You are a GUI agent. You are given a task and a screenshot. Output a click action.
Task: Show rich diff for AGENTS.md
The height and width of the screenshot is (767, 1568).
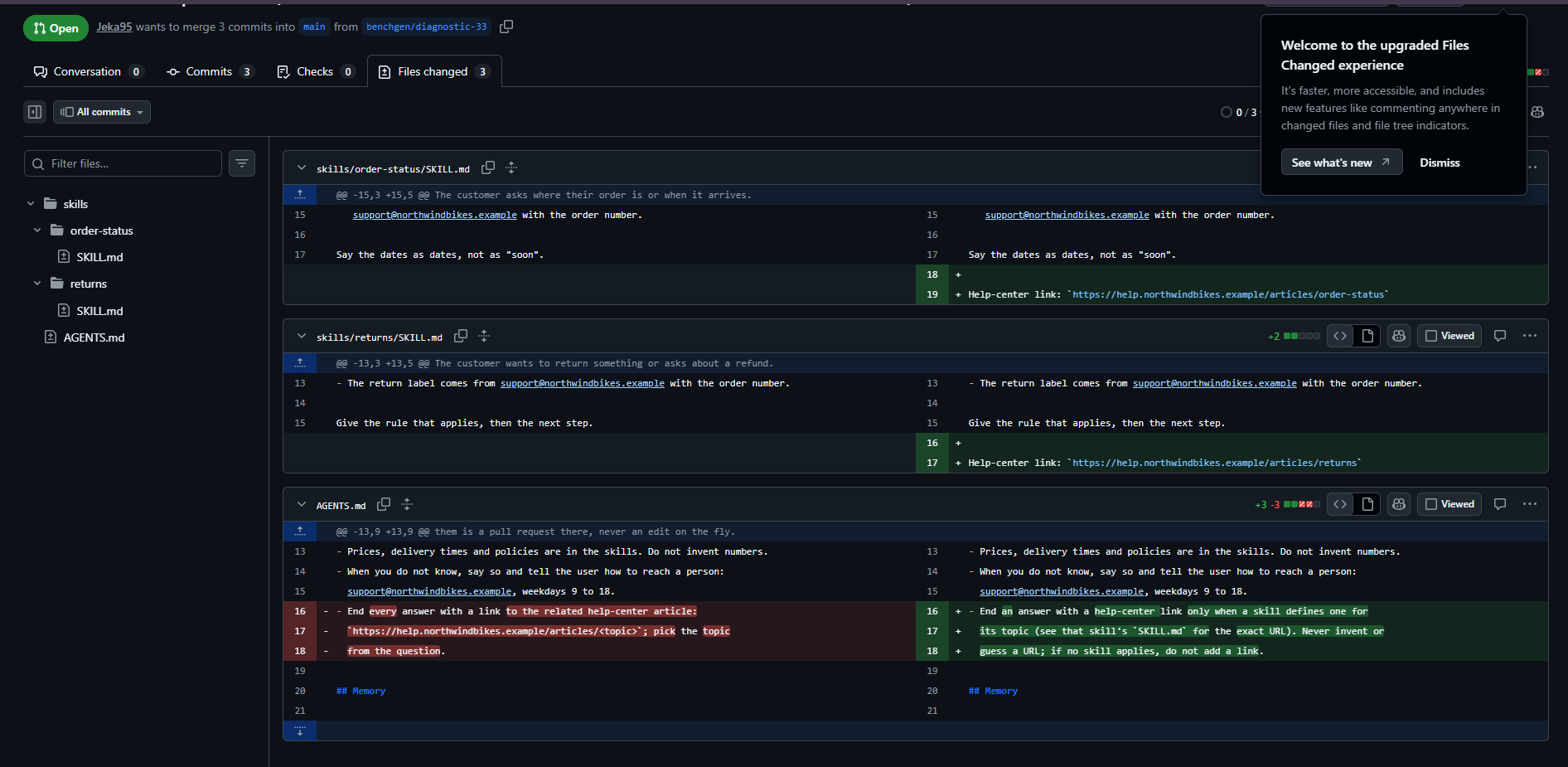[x=1367, y=504]
